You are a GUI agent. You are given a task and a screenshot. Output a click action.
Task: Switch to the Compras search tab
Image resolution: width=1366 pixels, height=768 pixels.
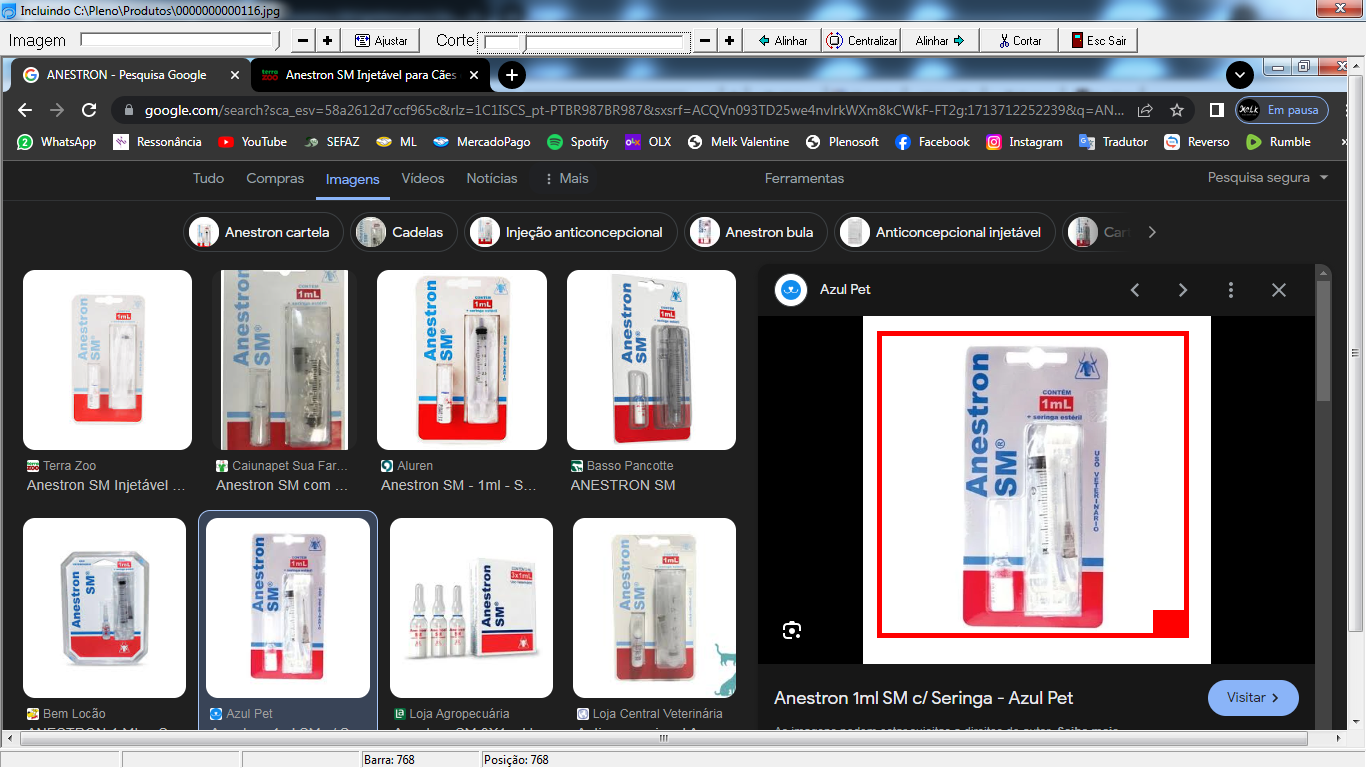pyautogui.click(x=275, y=178)
